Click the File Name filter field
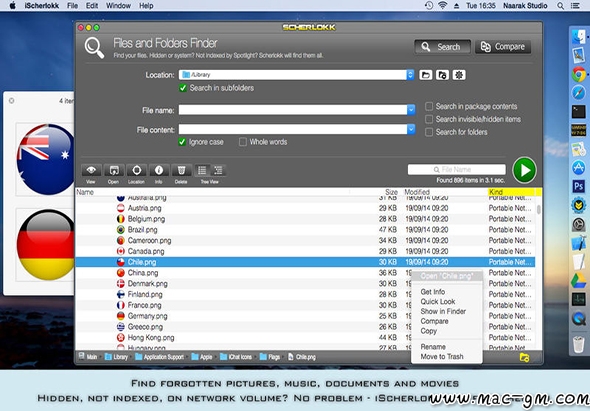Viewport: 590px width, 411px height. coord(456,169)
